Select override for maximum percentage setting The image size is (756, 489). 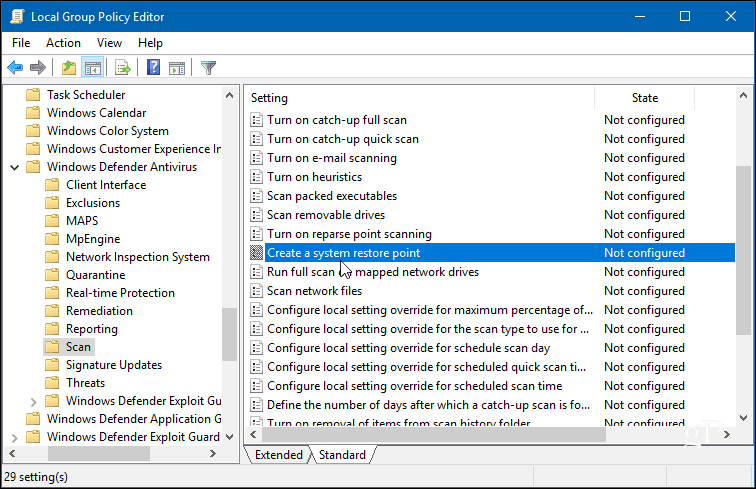click(x=430, y=310)
